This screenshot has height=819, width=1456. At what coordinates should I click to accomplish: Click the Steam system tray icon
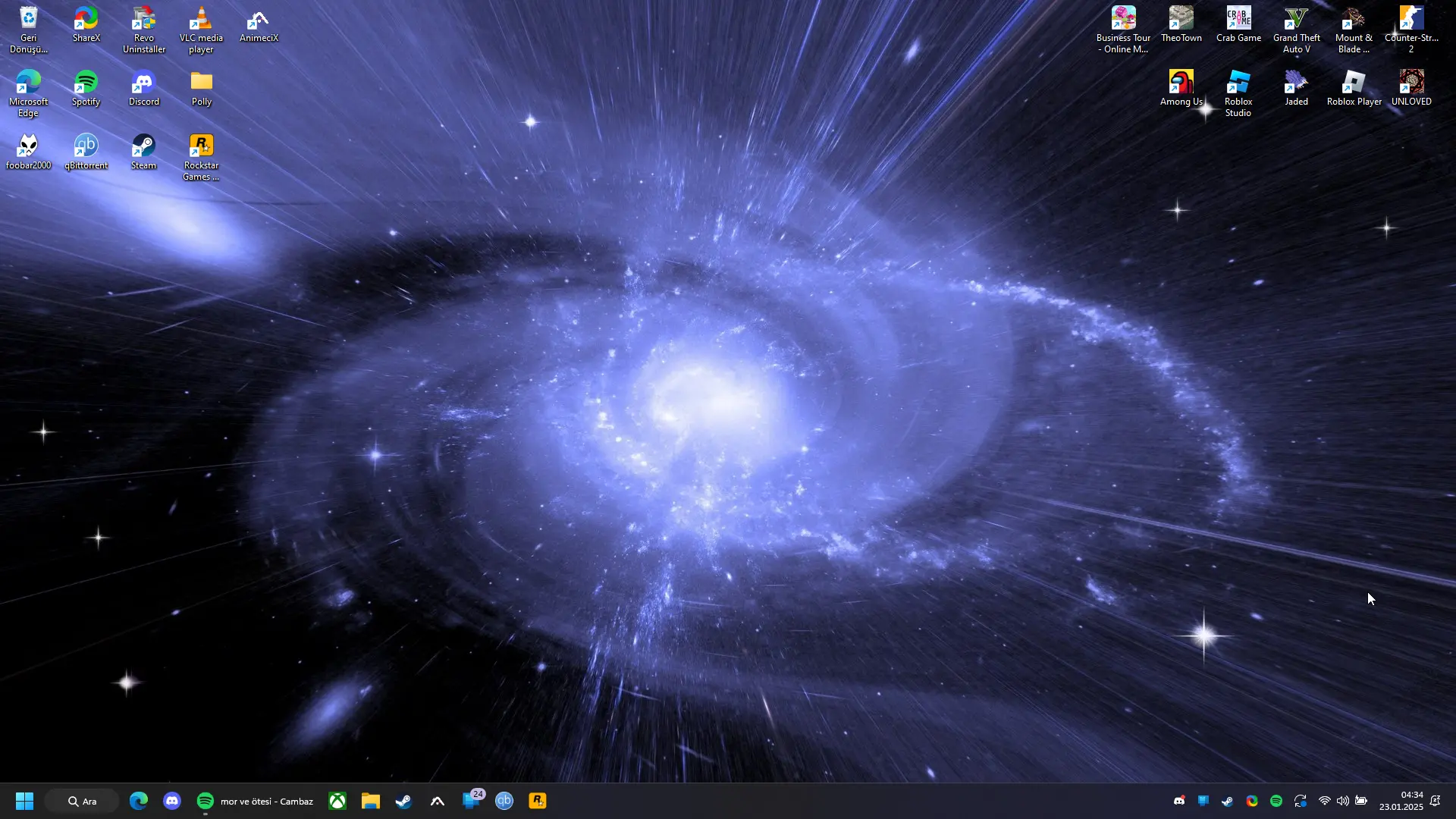(1228, 801)
